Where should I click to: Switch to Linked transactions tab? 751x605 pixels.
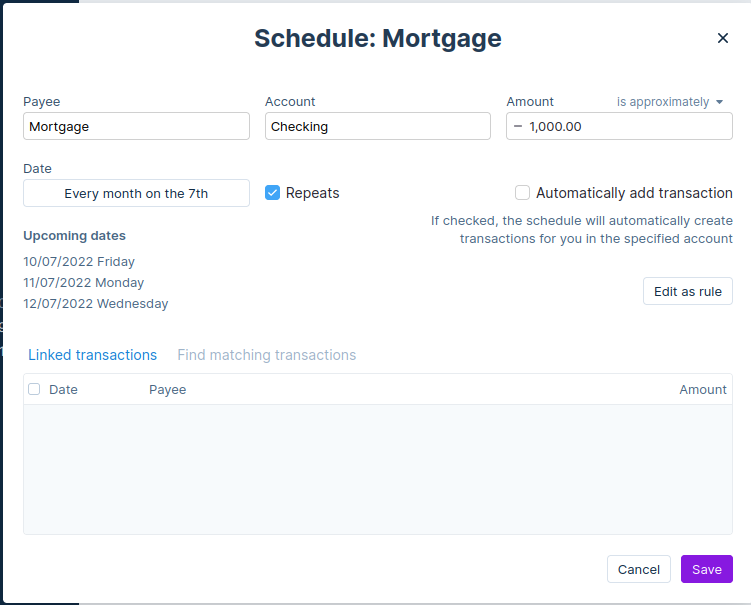[x=92, y=355]
